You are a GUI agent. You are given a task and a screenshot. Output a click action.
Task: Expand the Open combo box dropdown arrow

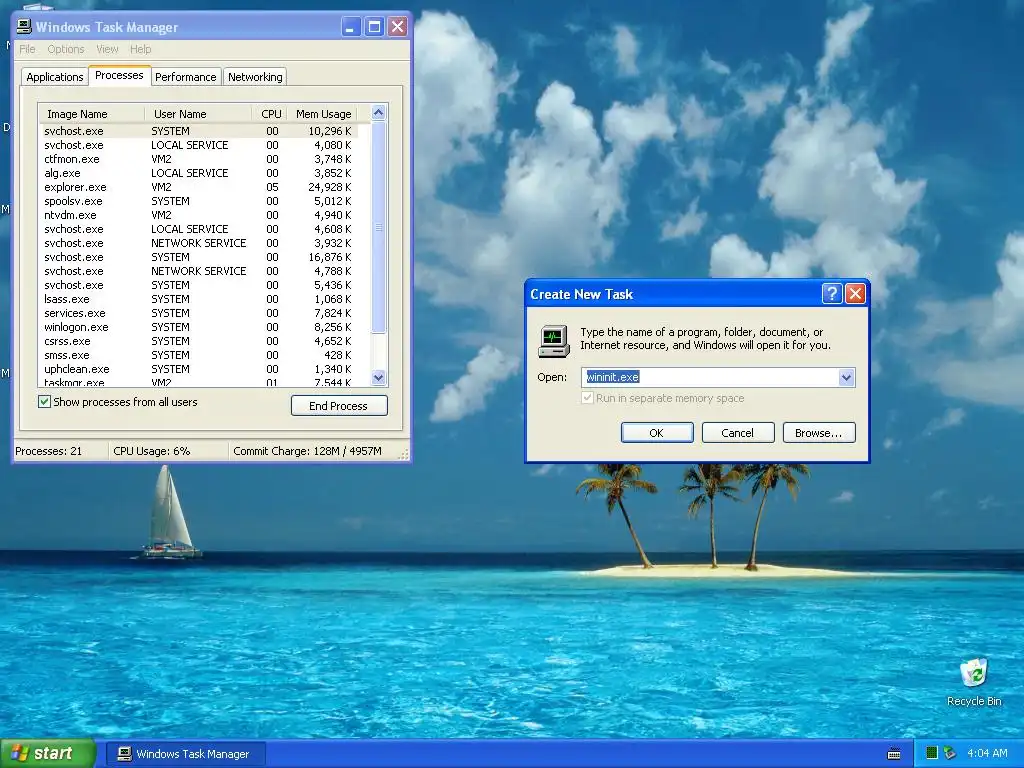pyautogui.click(x=846, y=377)
